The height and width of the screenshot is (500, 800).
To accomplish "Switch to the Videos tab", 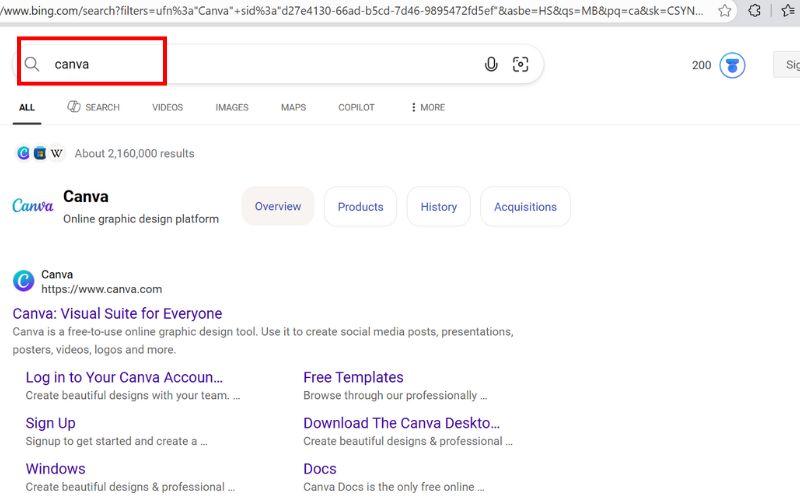I will click(x=167, y=107).
